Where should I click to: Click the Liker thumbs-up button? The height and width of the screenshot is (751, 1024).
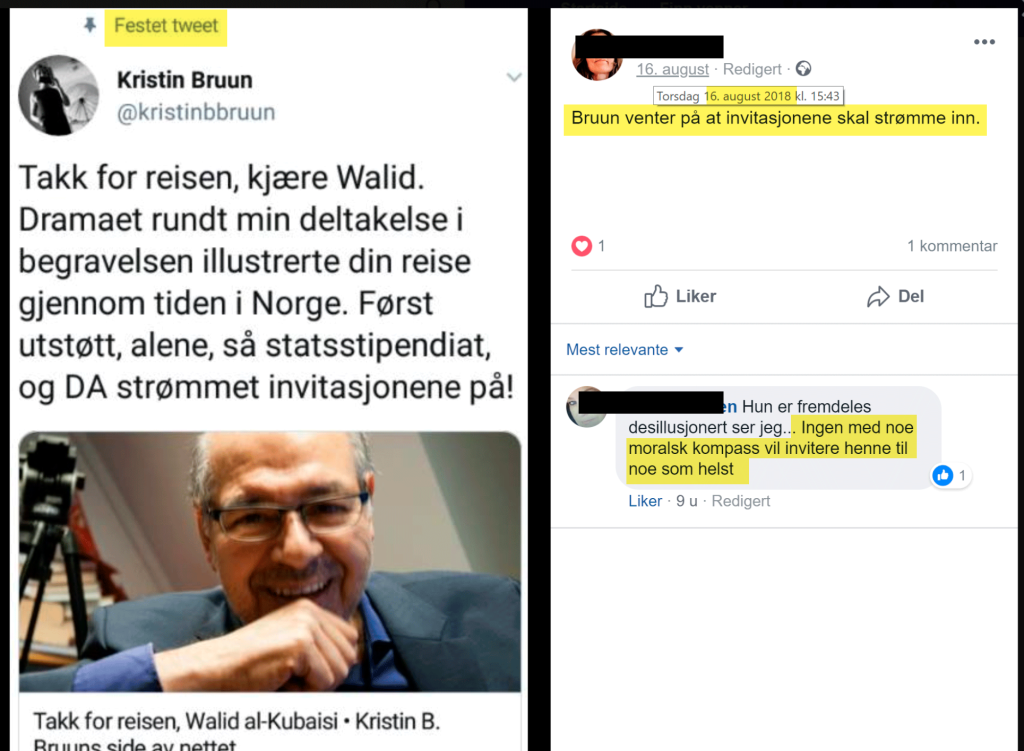coord(680,296)
